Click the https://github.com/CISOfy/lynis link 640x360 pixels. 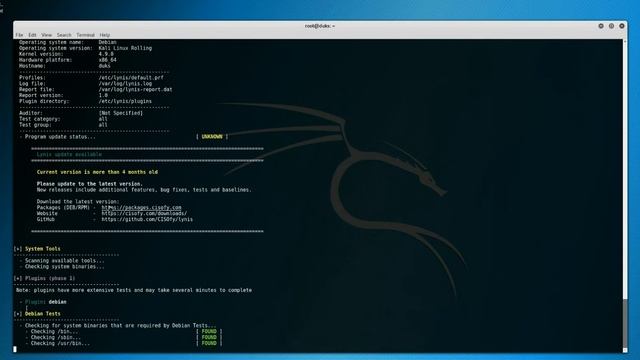point(147,219)
